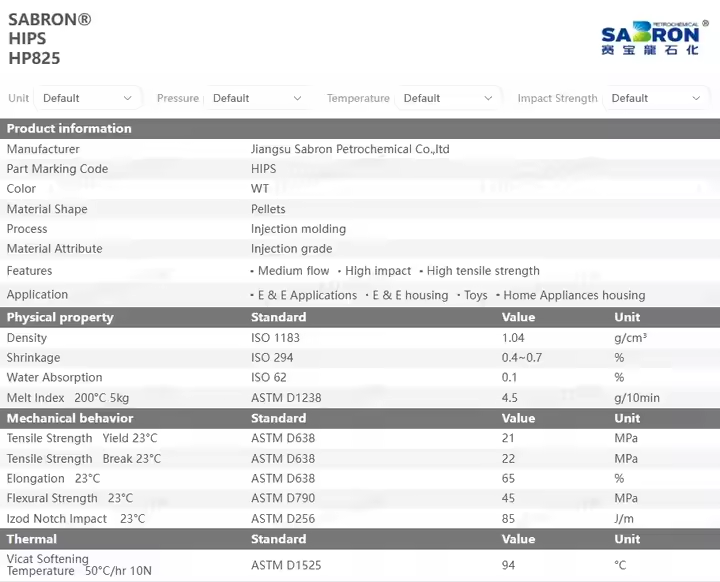This screenshot has height=582, width=720.
Task: Click the Process value 'Injection molding'
Action: pyautogui.click(x=298, y=229)
